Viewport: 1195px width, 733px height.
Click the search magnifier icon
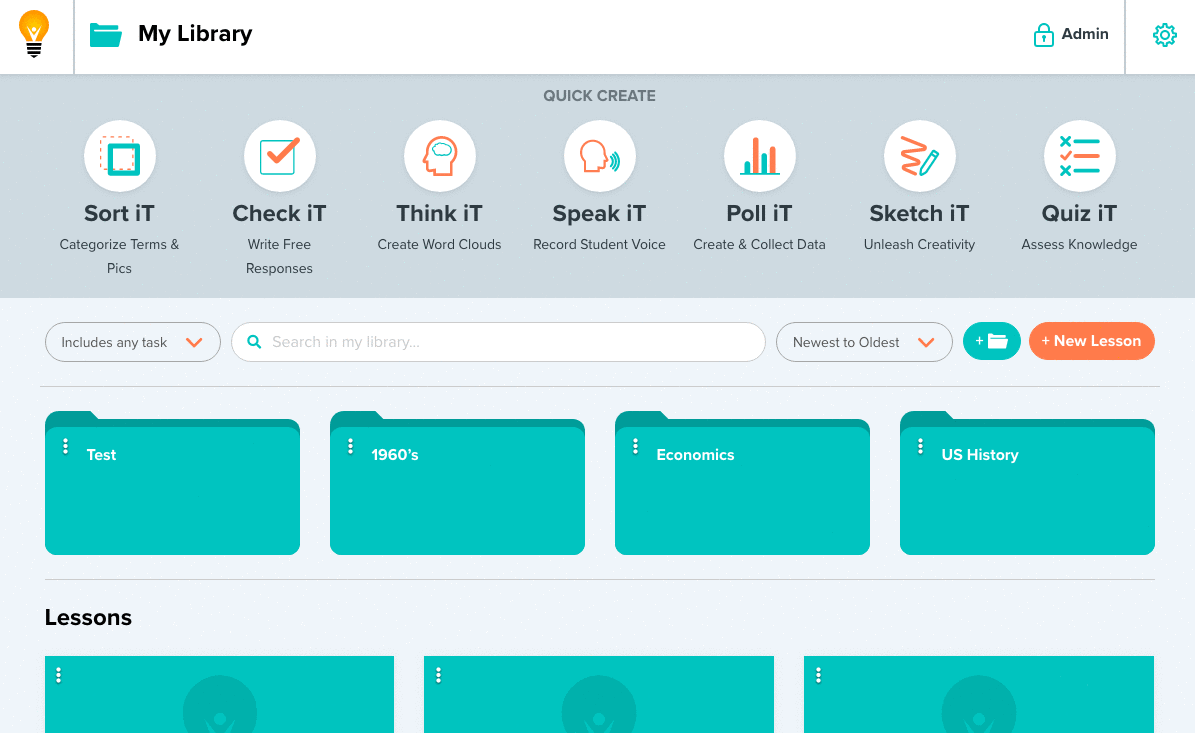pyautogui.click(x=255, y=342)
